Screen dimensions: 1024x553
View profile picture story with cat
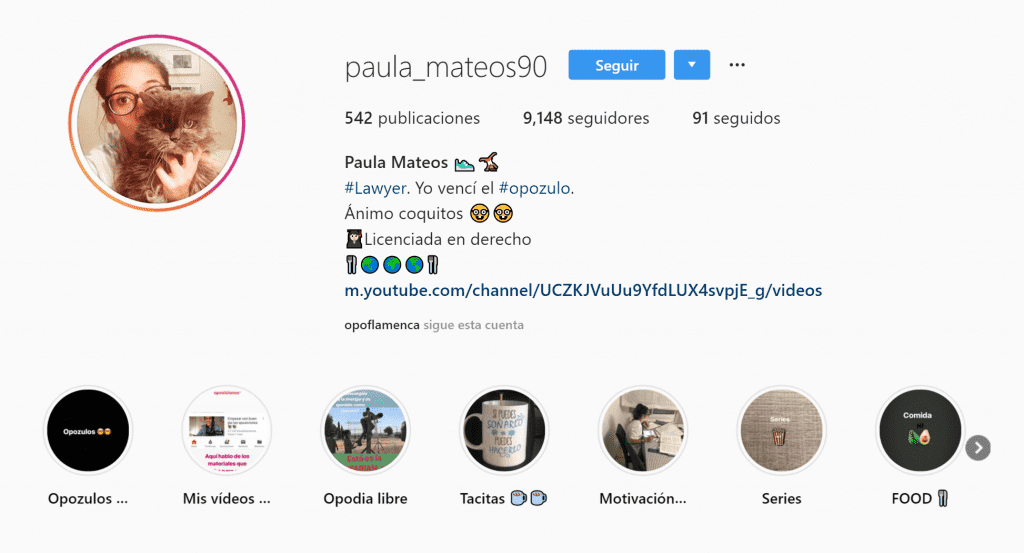click(x=157, y=123)
